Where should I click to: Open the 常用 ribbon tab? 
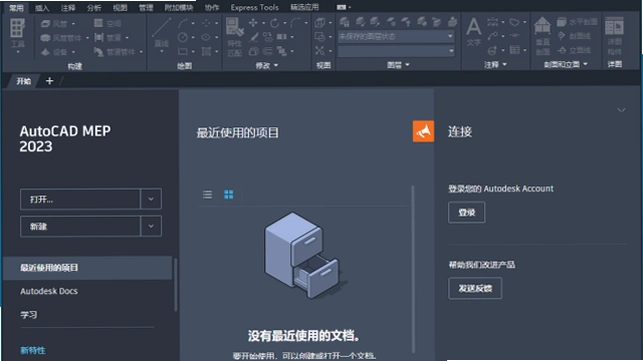[16, 8]
